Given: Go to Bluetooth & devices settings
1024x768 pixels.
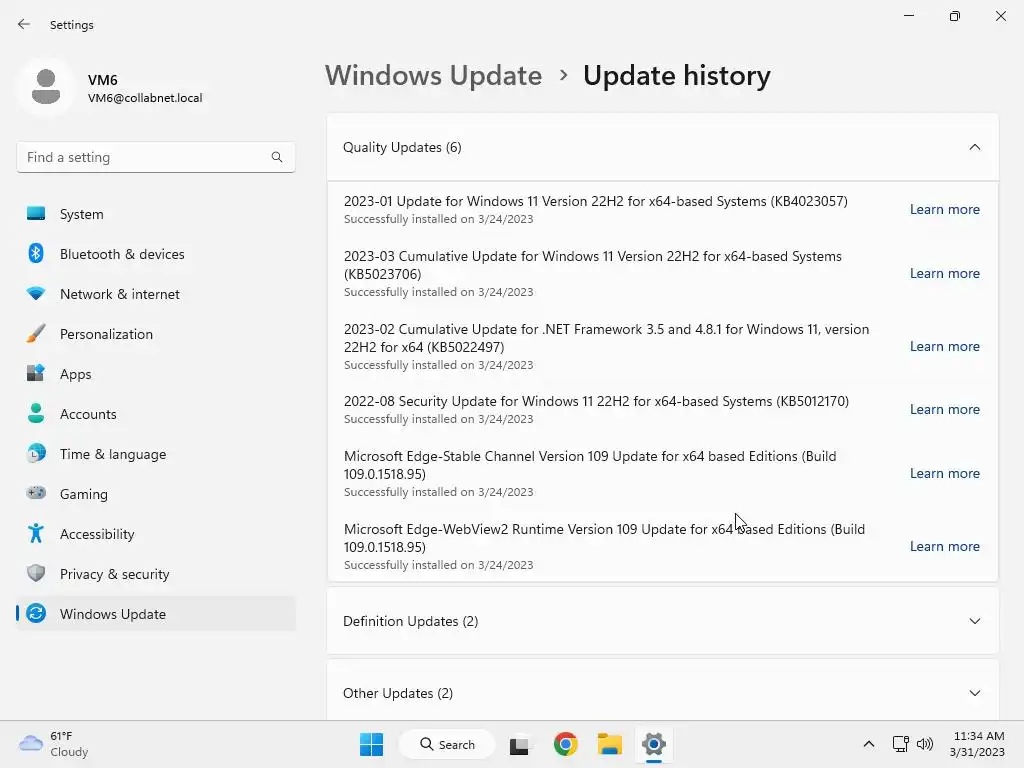Looking at the screenshot, I should pyautogui.click(x=156, y=254).
